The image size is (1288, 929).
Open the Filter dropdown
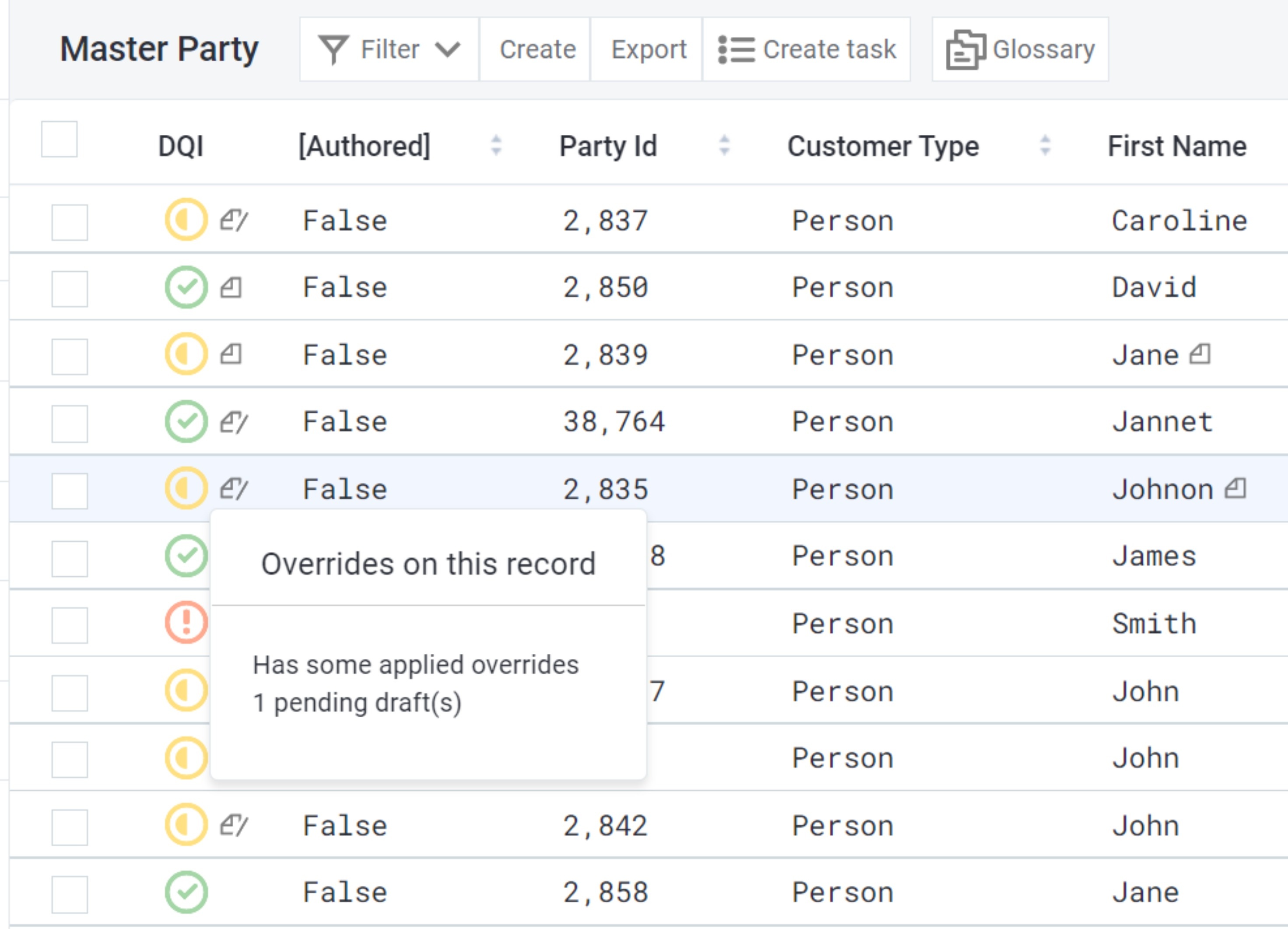pyautogui.click(x=389, y=49)
